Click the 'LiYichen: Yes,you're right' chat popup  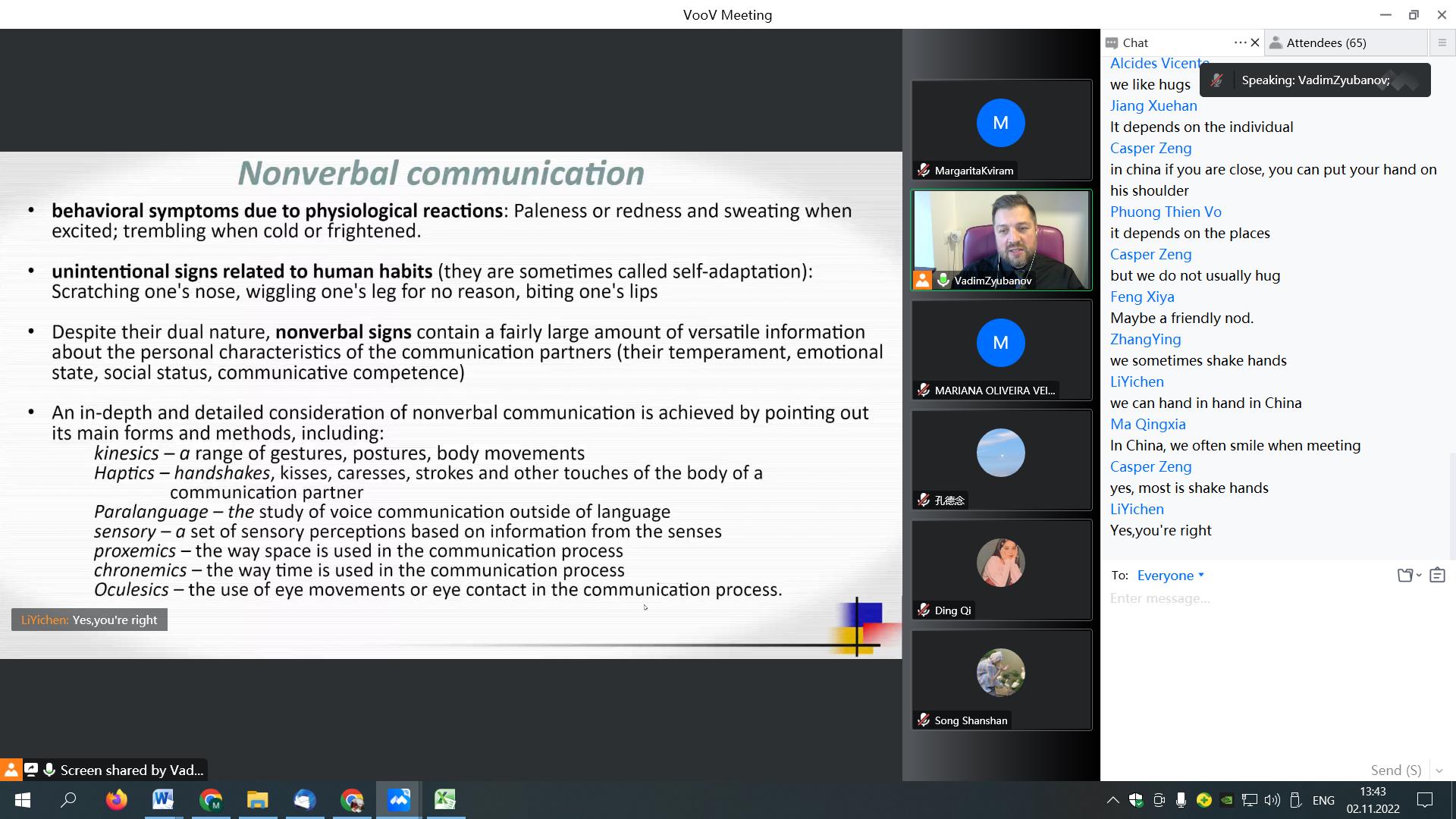[x=89, y=620]
